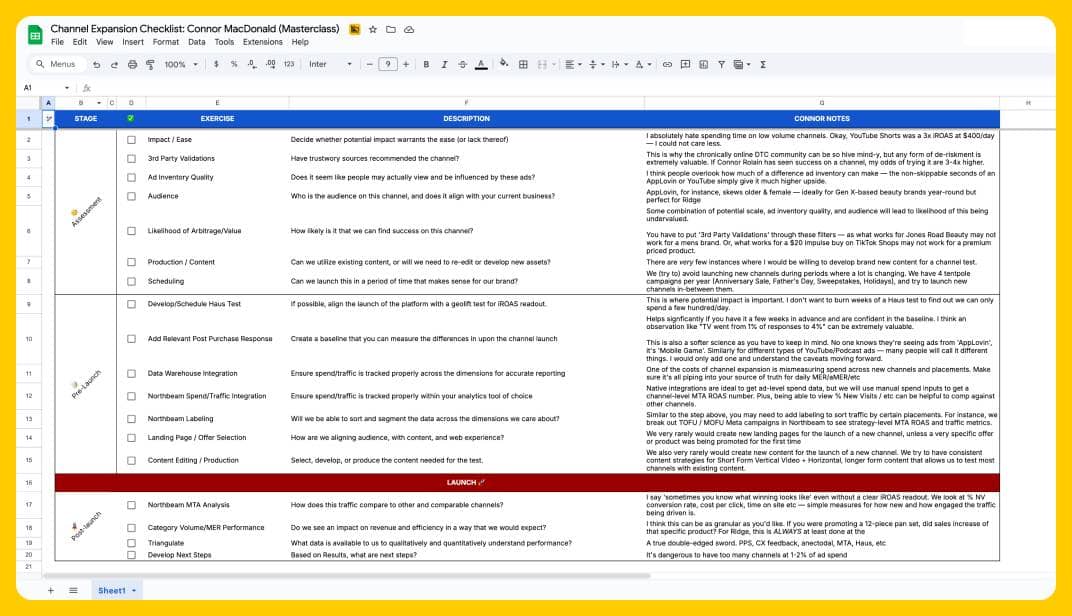Viewport: 1072px width, 616px height.
Task: Open the Zoom level dropdown
Action: point(182,63)
